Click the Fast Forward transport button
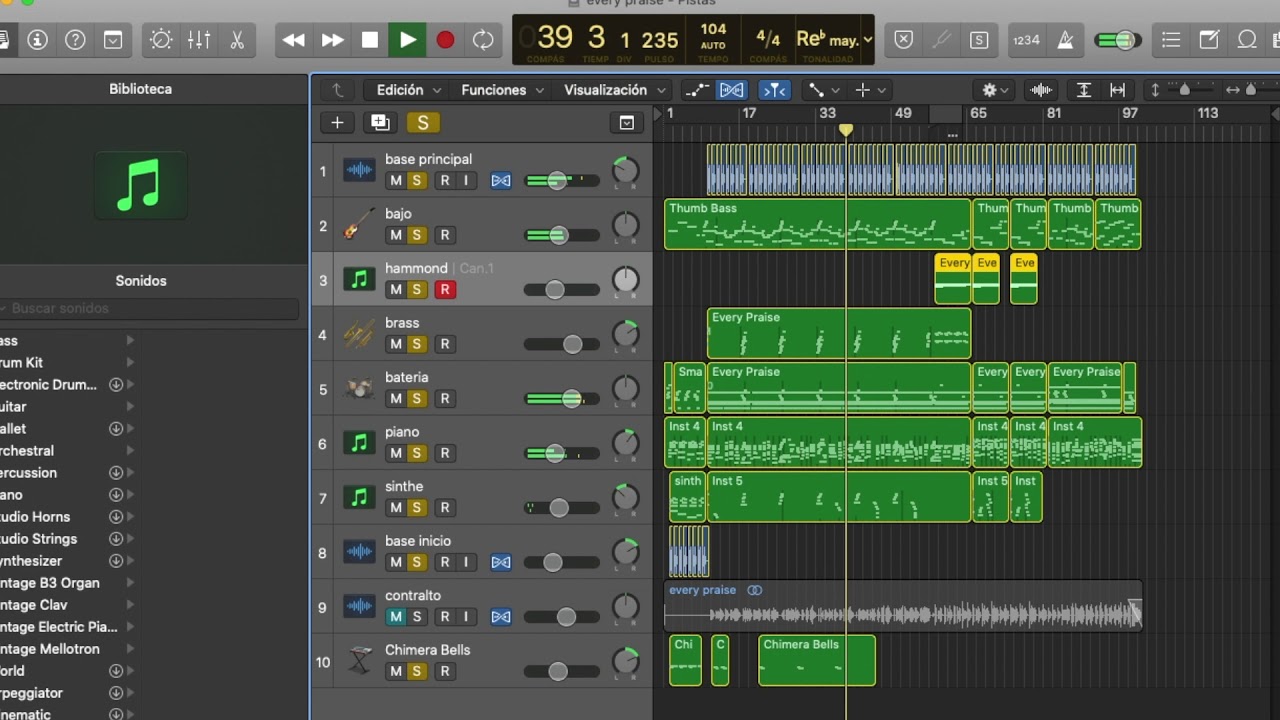1280x720 pixels. coord(332,40)
